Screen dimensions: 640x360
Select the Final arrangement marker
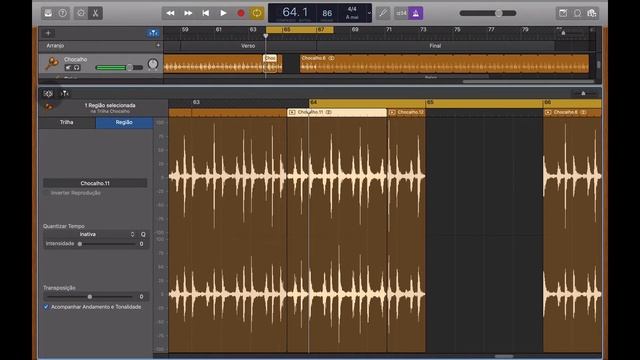(435, 46)
